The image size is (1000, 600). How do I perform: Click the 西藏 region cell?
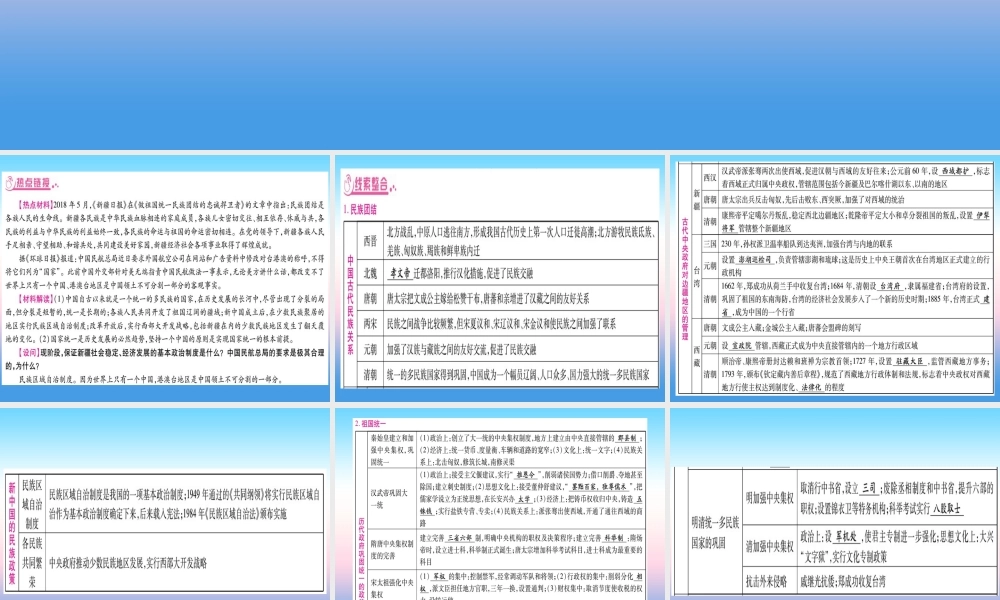[x=696, y=356]
